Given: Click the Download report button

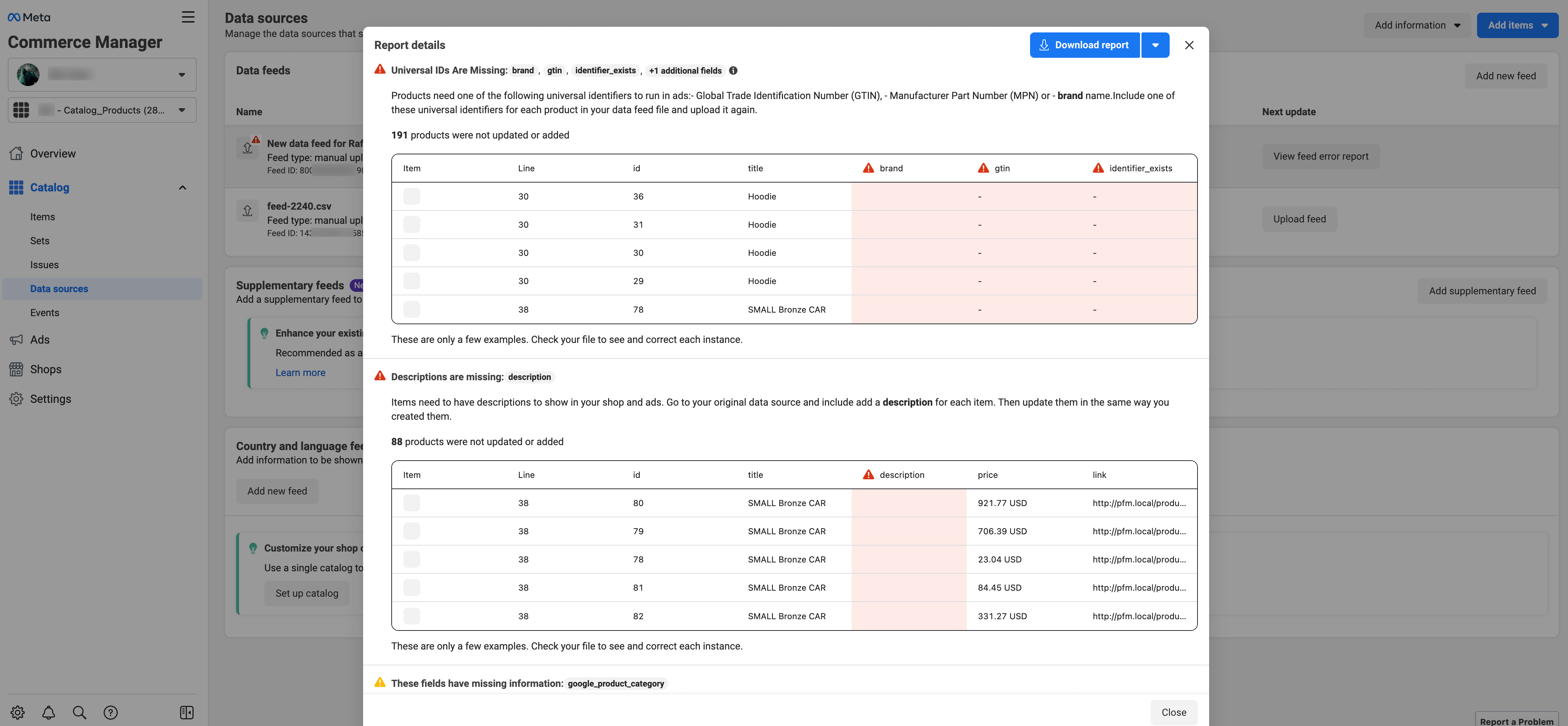Looking at the screenshot, I should (1084, 45).
